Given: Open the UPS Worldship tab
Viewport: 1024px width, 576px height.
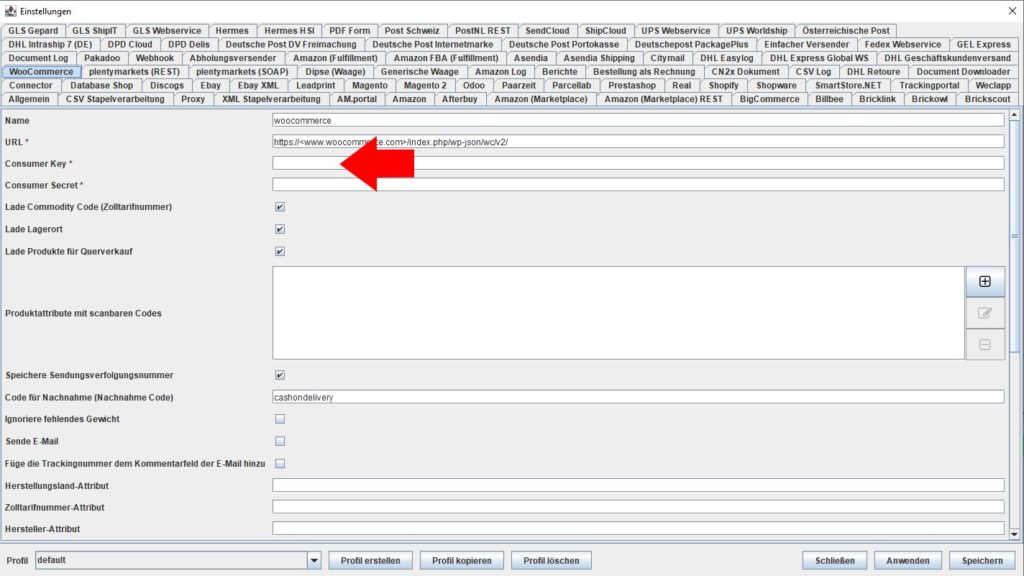Looking at the screenshot, I should (756, 31).
